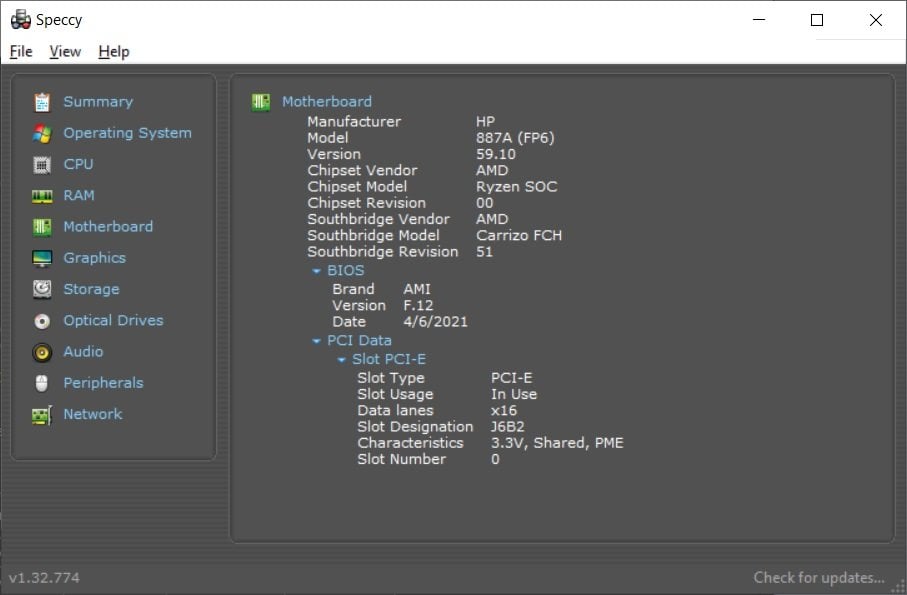Click the PCI Data tree heading
Image resolution: width=907 pixels, height=595 pixels.
click(x=359, y=341)
